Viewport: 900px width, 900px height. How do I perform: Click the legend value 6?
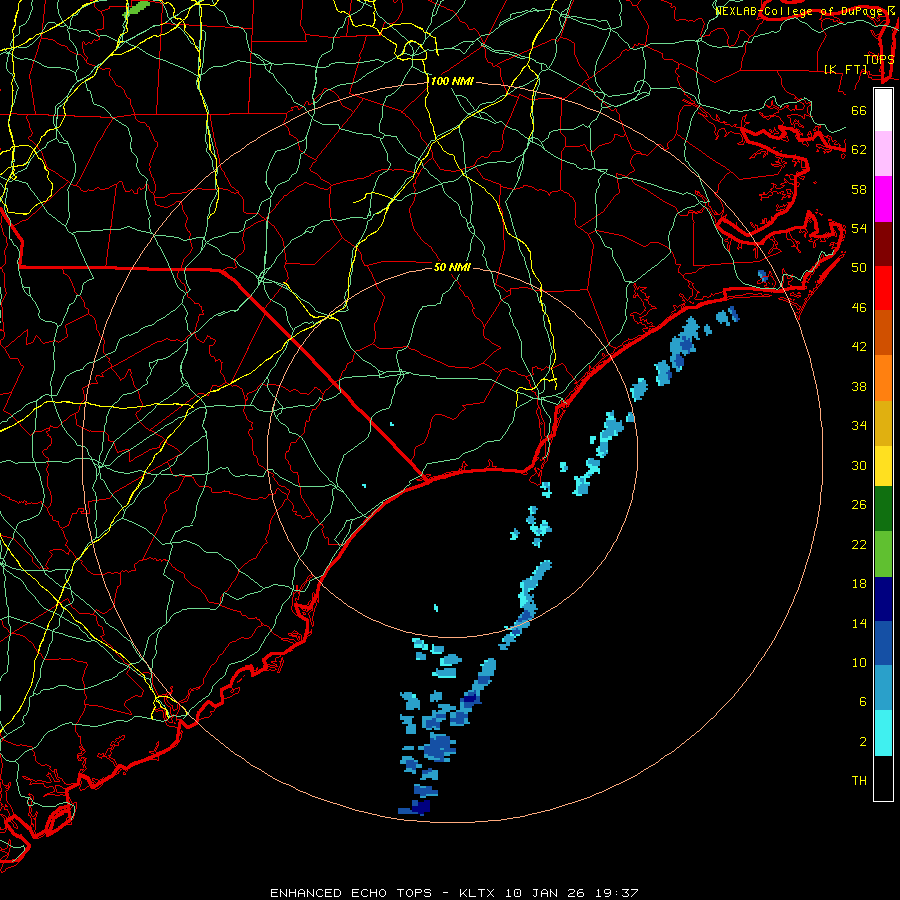point(863,702)
